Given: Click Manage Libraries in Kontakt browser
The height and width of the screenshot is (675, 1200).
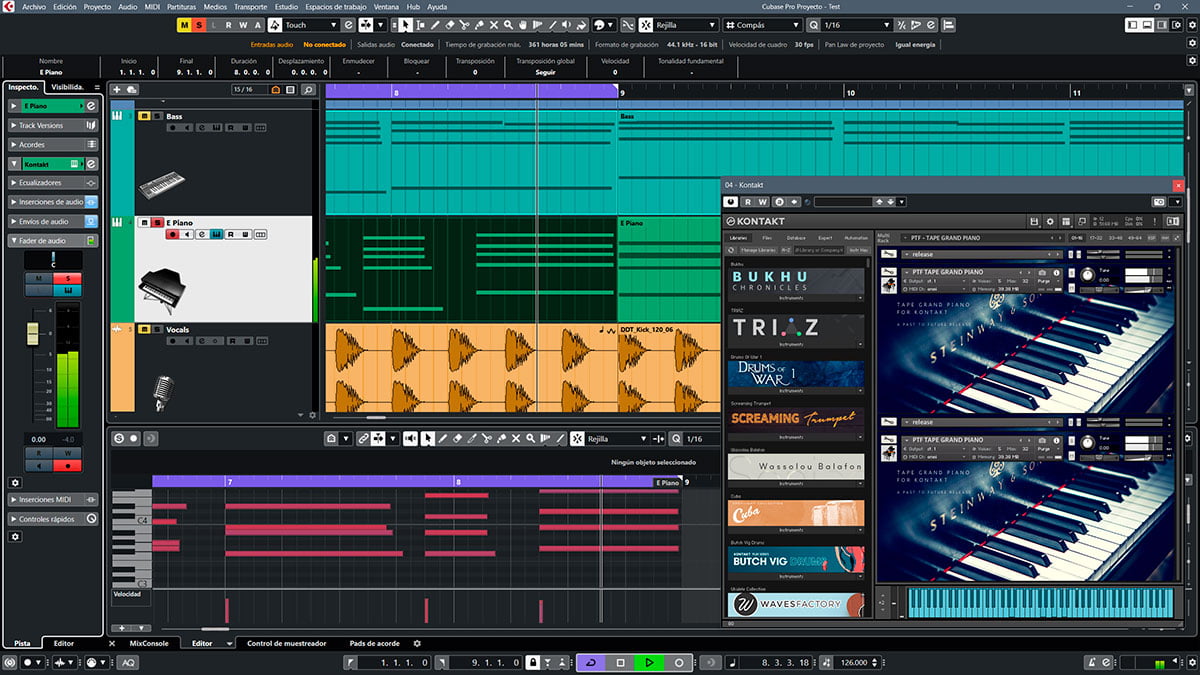Looking at the screenshot, I should 758,250.
